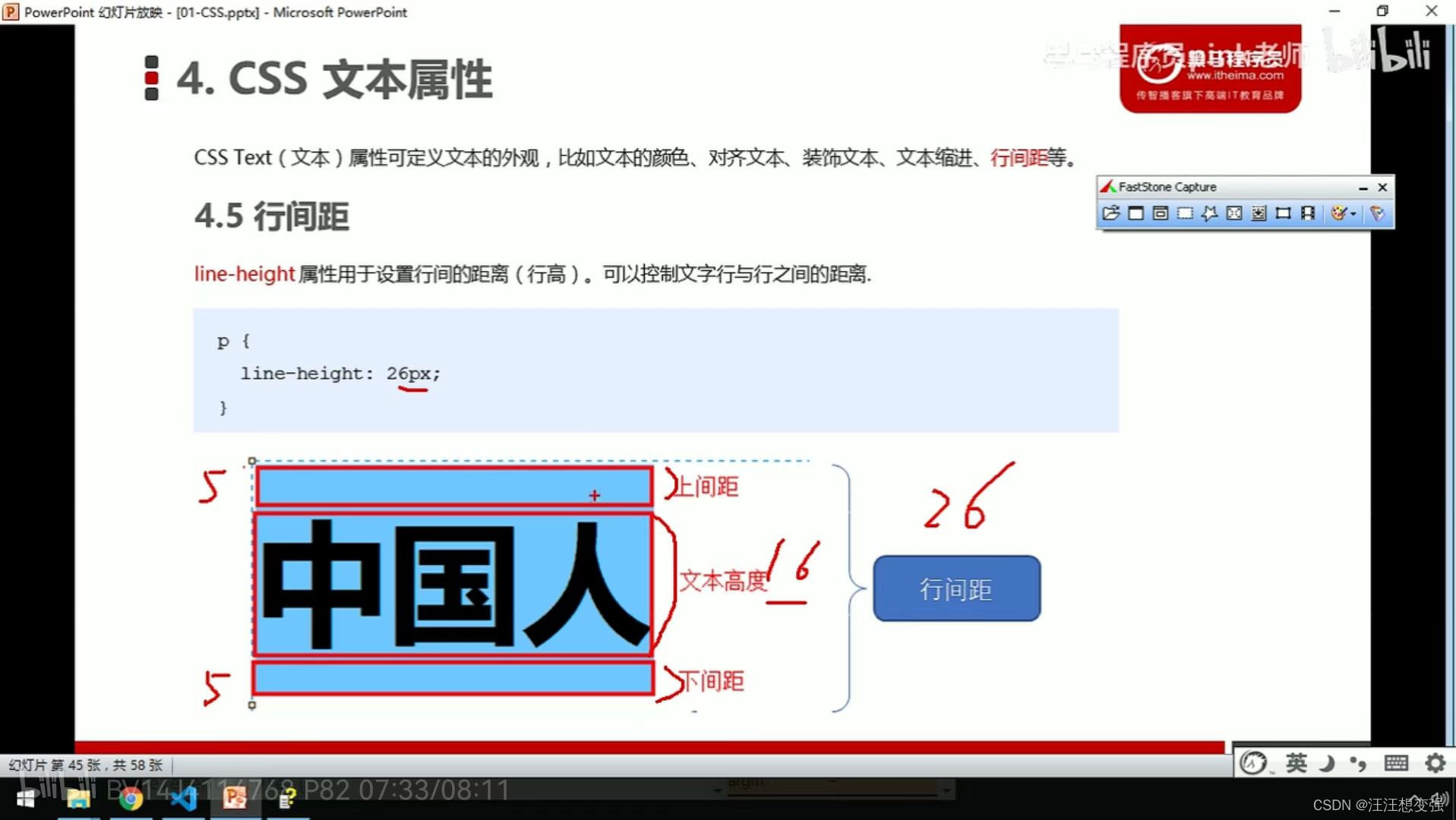Screen dimensions: 1456x820
Task: Open the Windows Start menu
Action: pos(25,799)
